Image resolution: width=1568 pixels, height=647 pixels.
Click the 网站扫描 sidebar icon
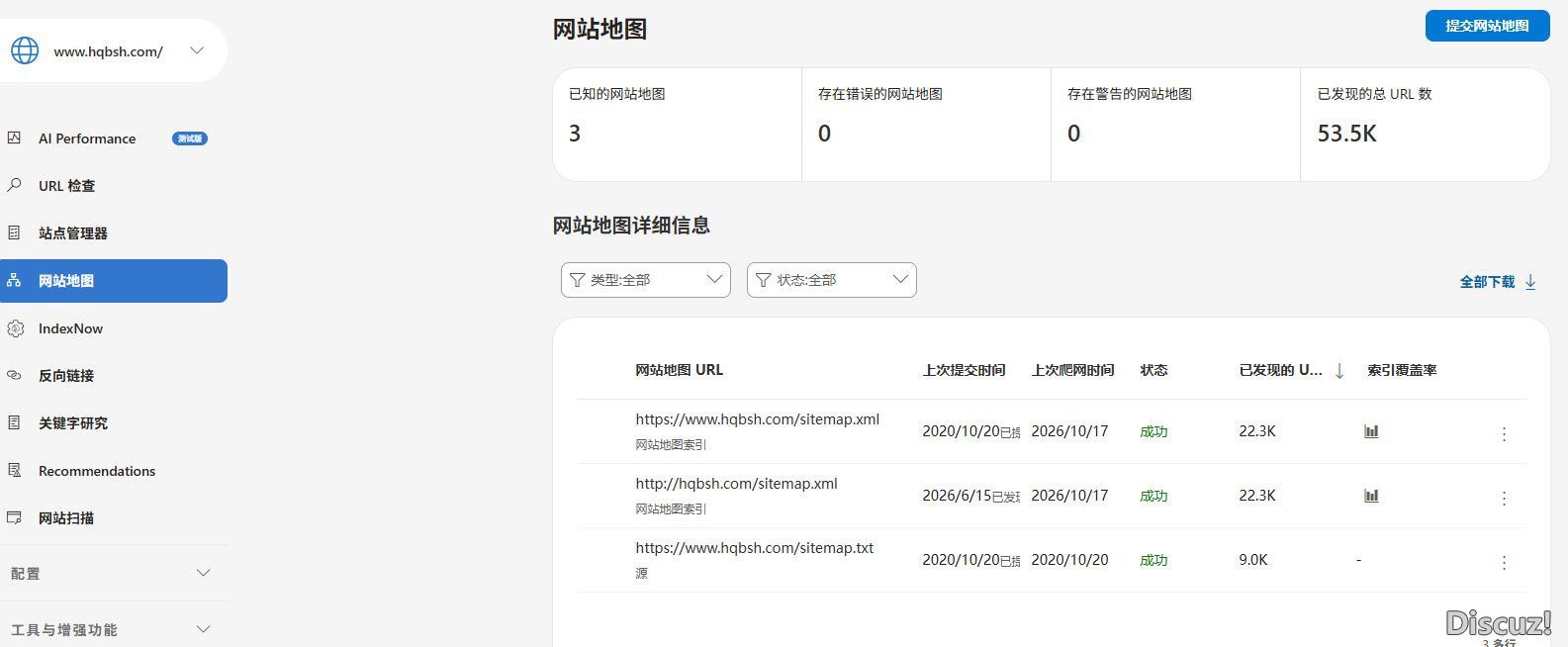14,517
